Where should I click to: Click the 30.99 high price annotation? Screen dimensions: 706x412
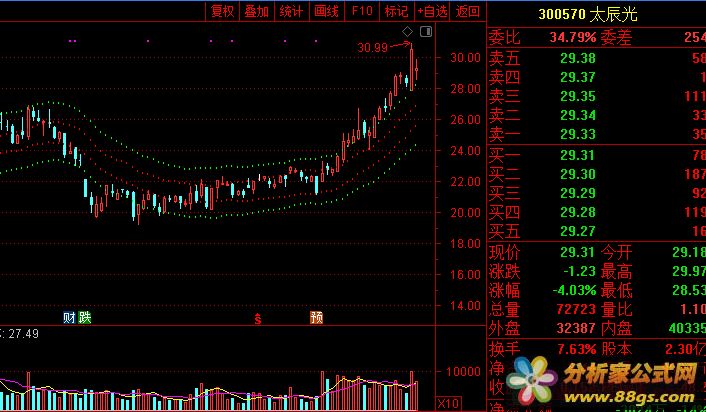click(372, 47)
